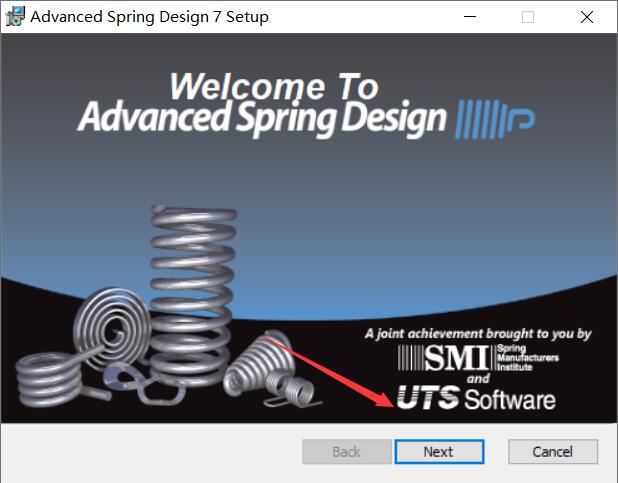Click the 'Advanced Spring Design' banner text
618x483 pixels.
[x=262, y=118]
